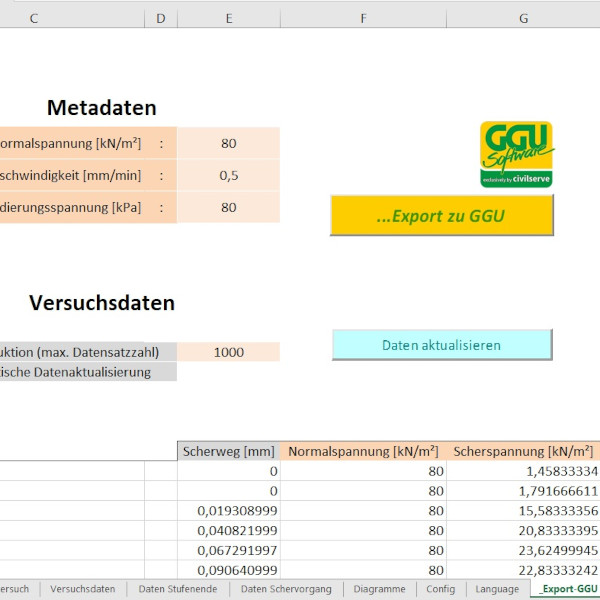The width and height of the screenshot is (600, 600).
Task: Select cell with value 1,791666611
Action: (x=523, y=491)
